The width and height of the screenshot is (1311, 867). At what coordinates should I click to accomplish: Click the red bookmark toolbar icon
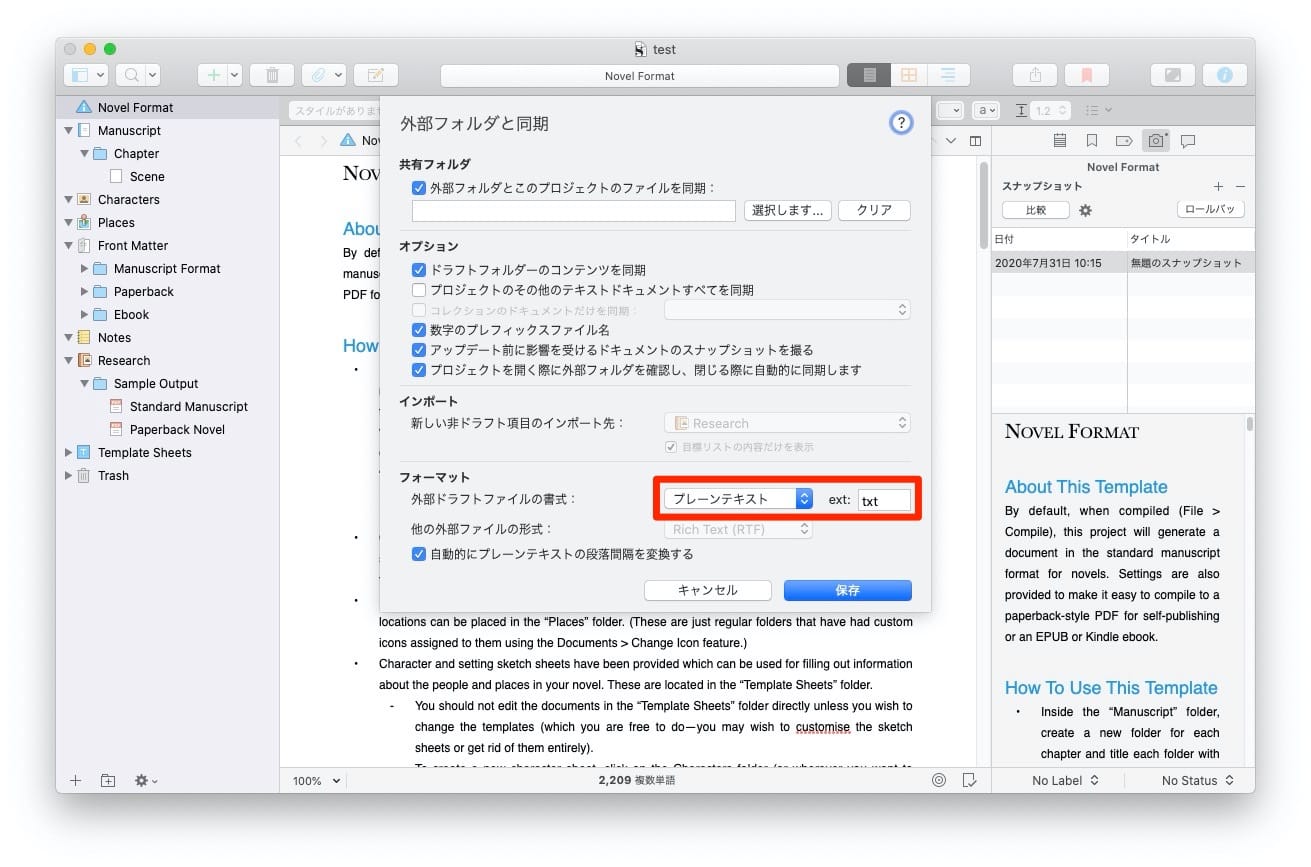pyautogui.click(x=1086, y=75)
